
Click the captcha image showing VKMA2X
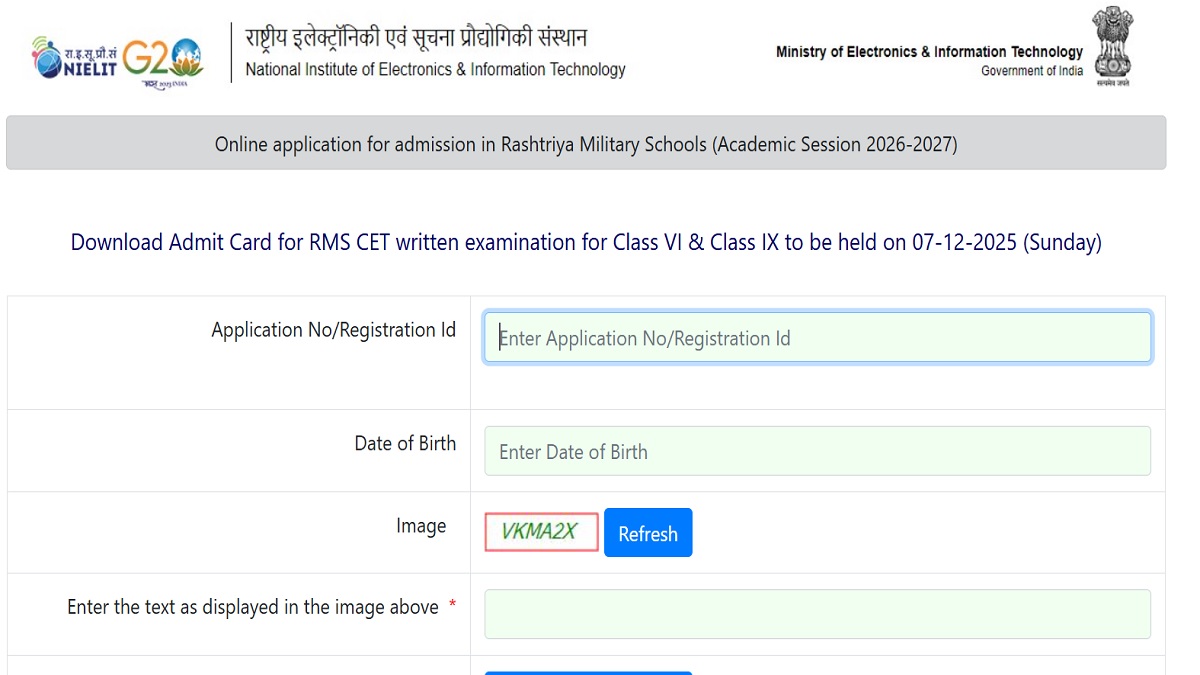coord(540,532)
